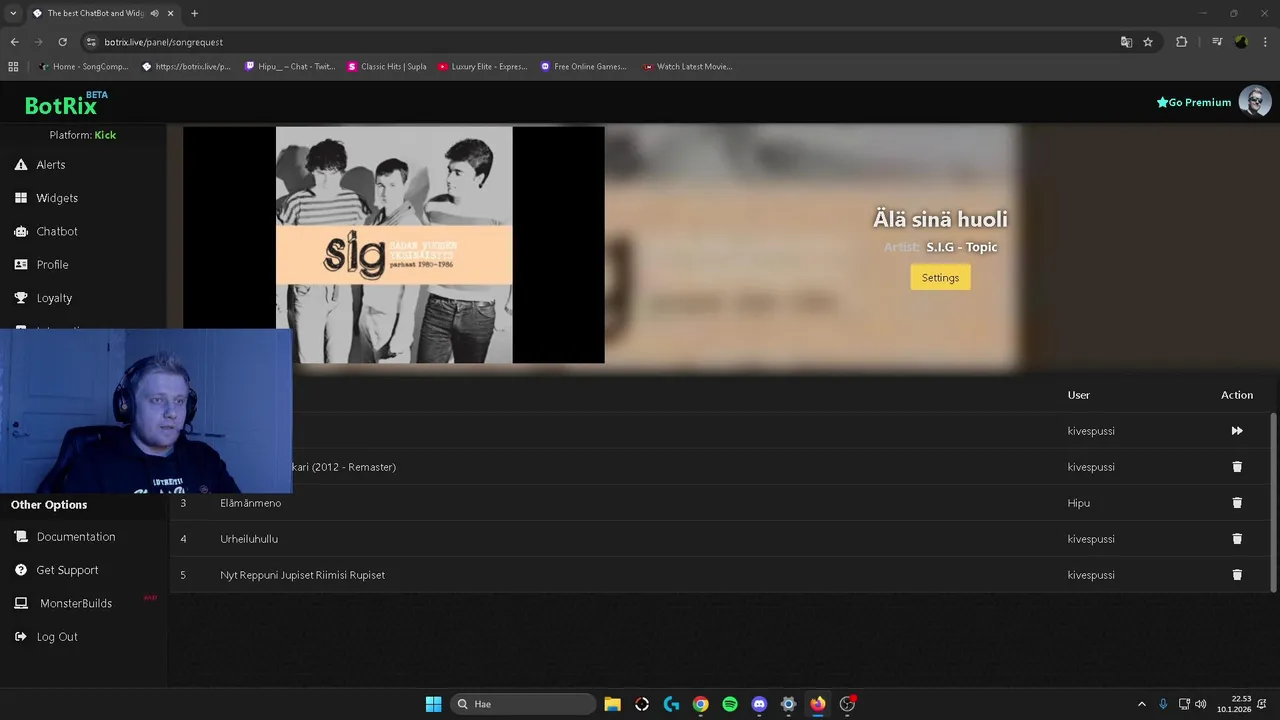Viewport: 1280px width, 720px height.
Task: Click user Hipu in the queue
Action: (x=1079, y=503)
